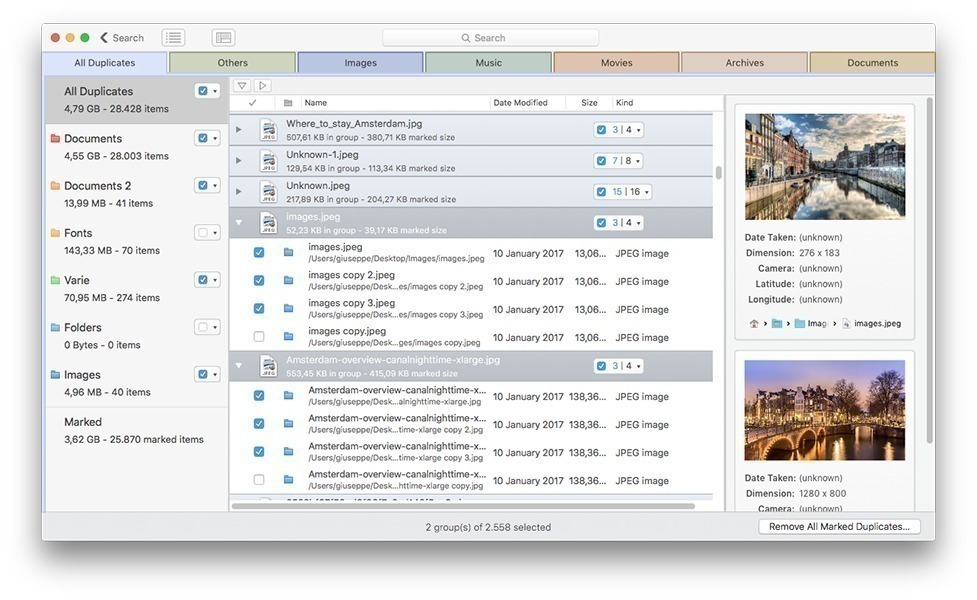Check the box for images copy.jpeg
This screenshot has width=977, height=600.
pos(259,337)
